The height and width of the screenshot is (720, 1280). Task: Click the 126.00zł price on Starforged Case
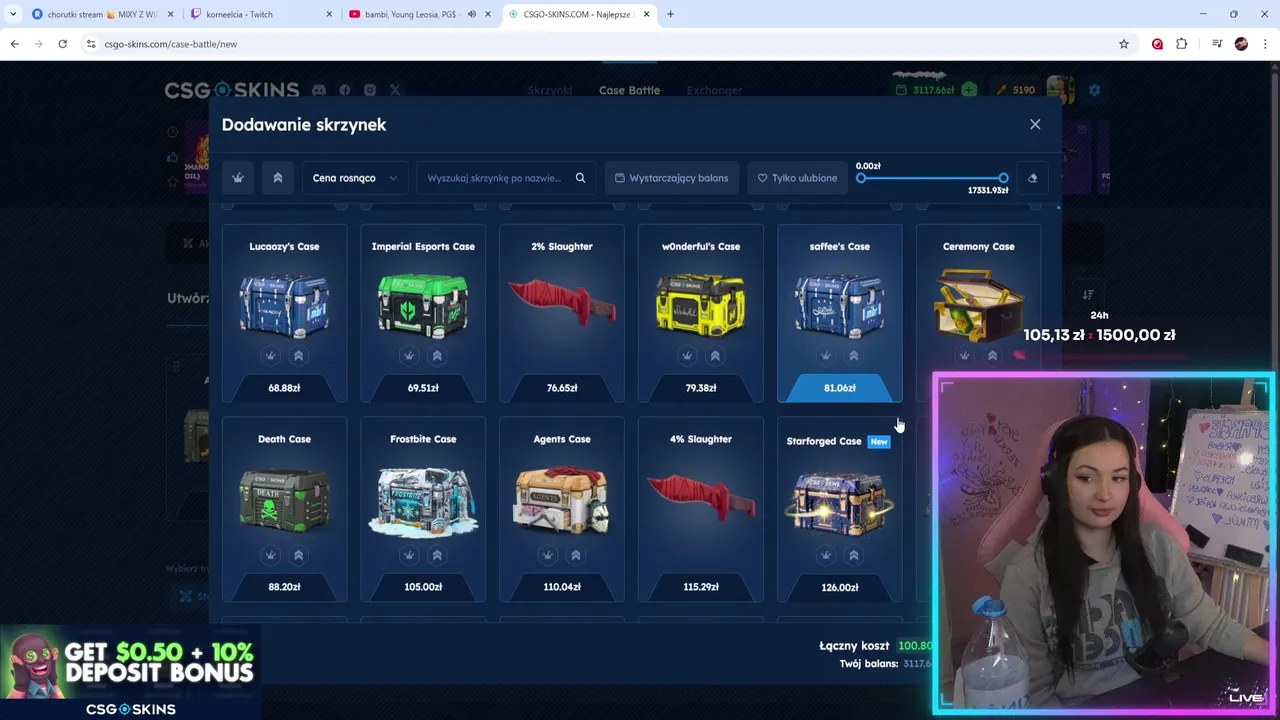pyautogui.click(x=840, y=588)
